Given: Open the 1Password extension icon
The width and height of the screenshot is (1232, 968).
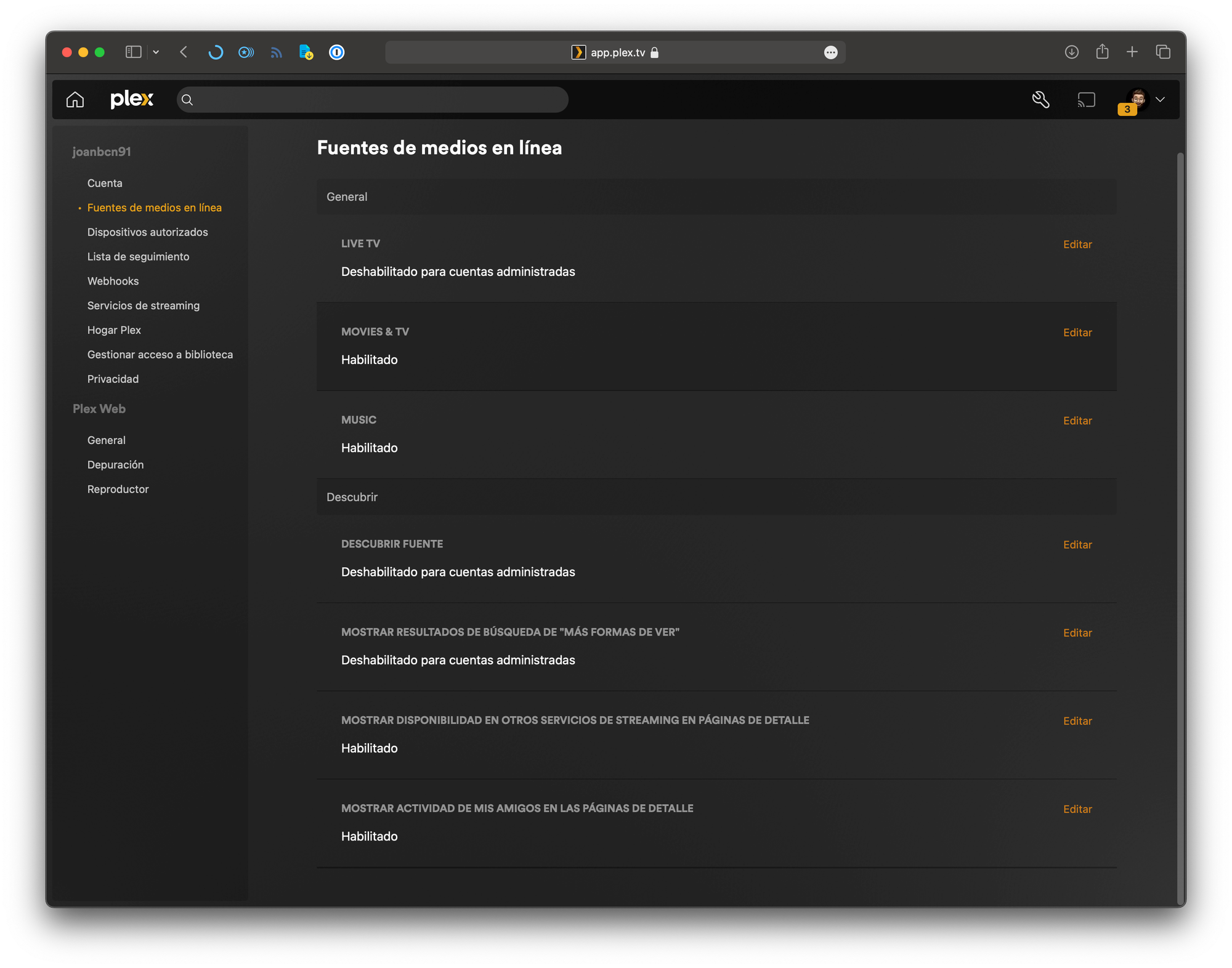Looking at the screenshot, I should click(337, 52).
